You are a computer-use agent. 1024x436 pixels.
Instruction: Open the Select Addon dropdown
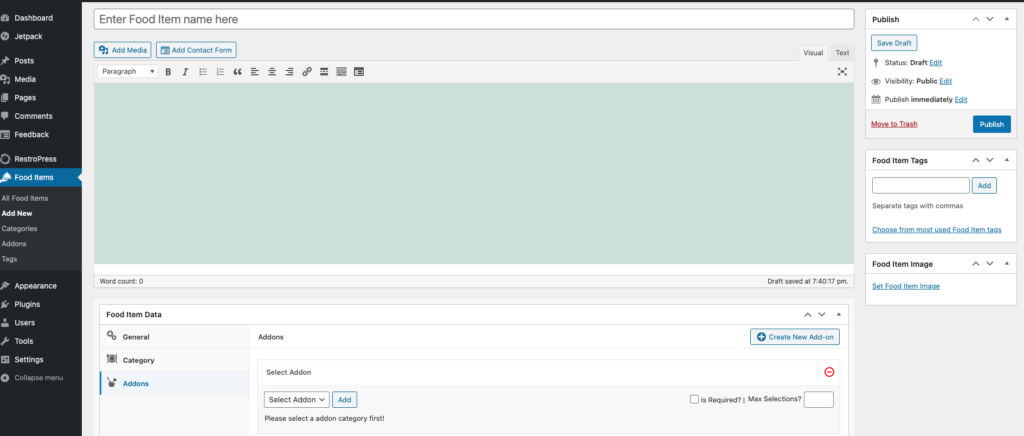296,399
